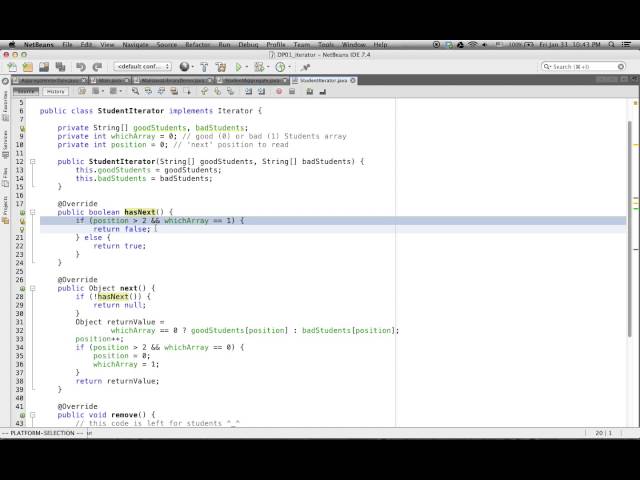This screenshot has width=640, height=480.
Task: Open the Profile Project dropdown arrow
Action: (x=289, y=67)
